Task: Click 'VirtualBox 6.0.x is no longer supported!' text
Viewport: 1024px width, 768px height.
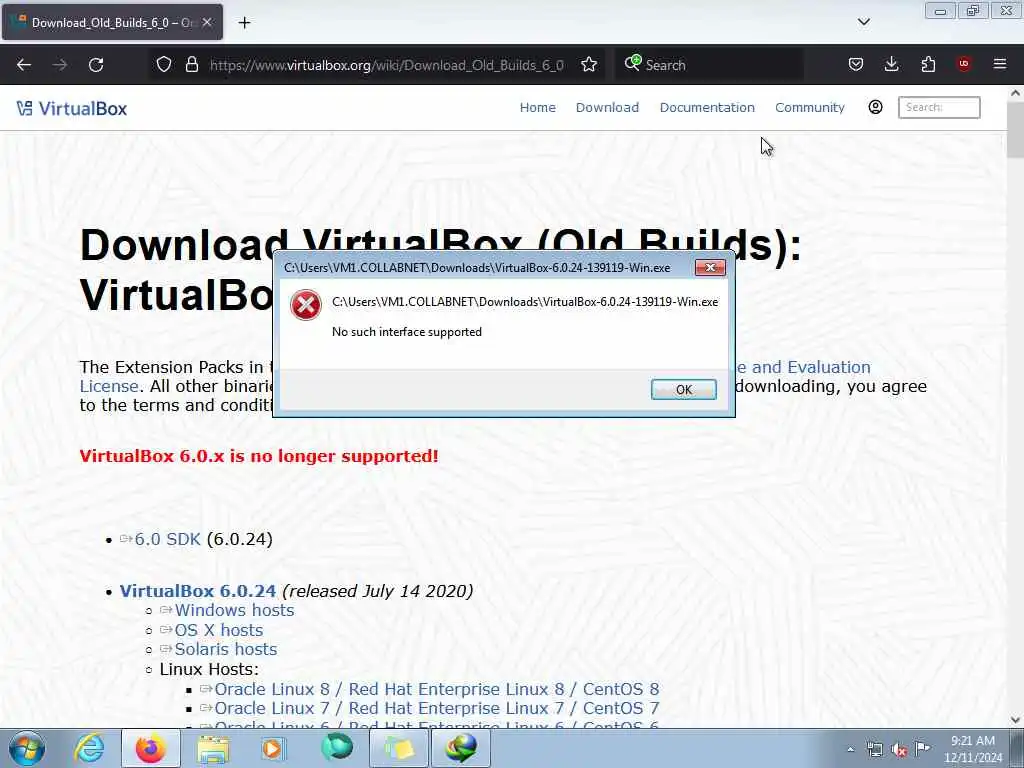Action: click(259, 456)
